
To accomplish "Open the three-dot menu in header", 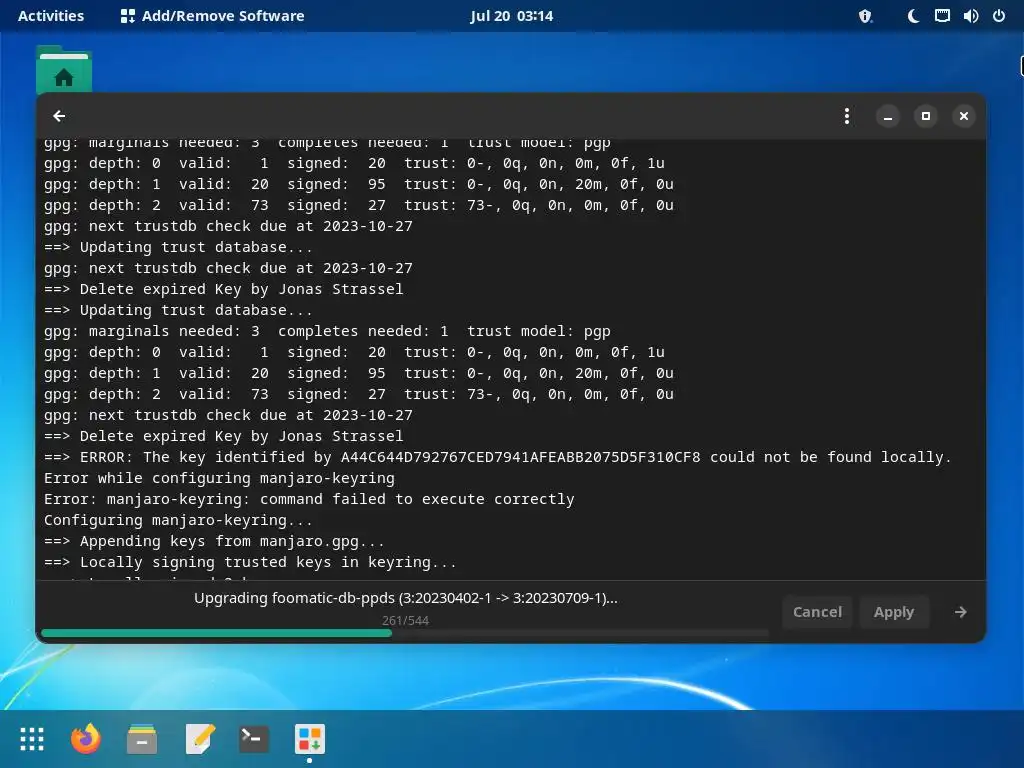I will 846,116.
